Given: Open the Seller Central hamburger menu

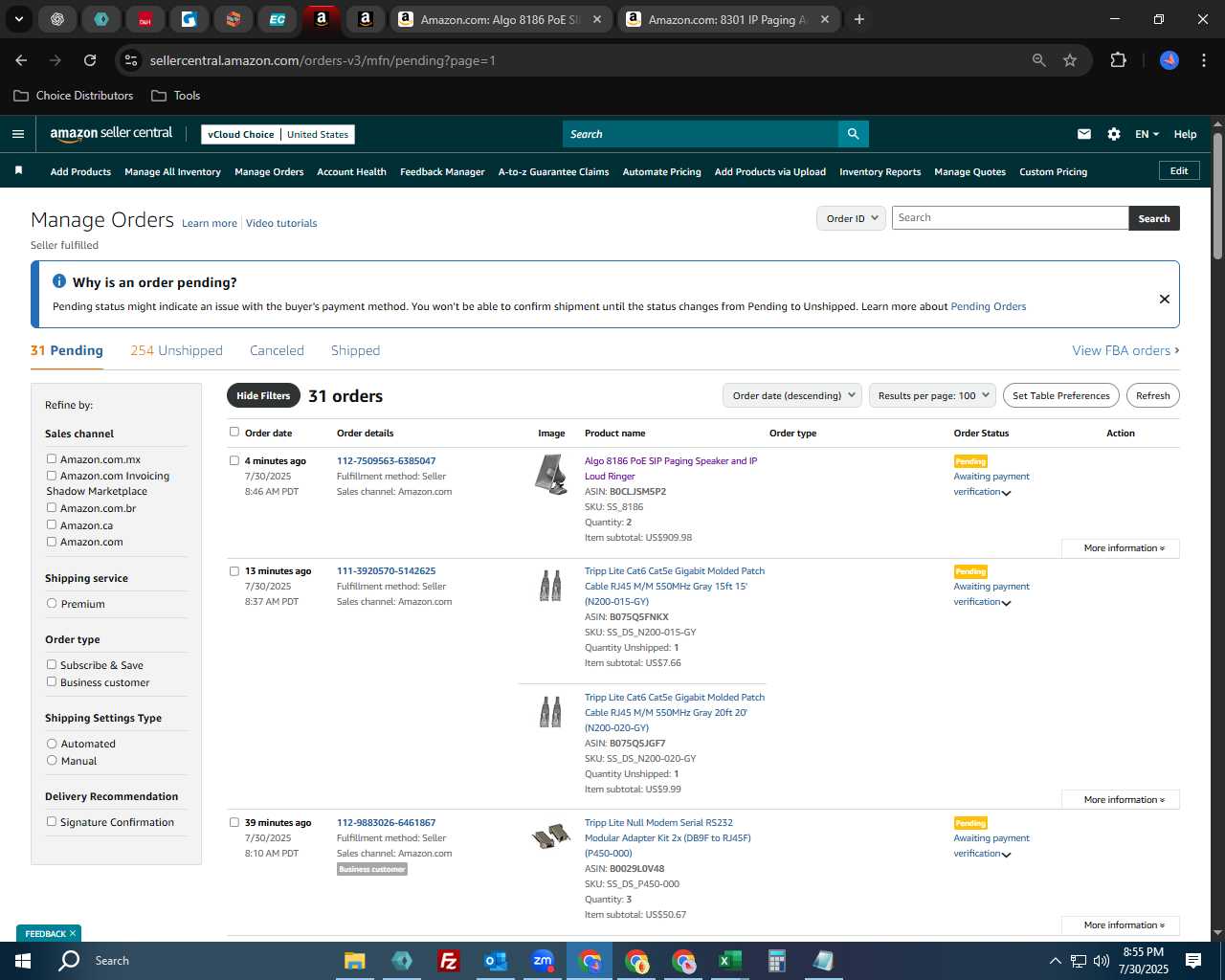Looking at the screenshot, I should [17, 134].
